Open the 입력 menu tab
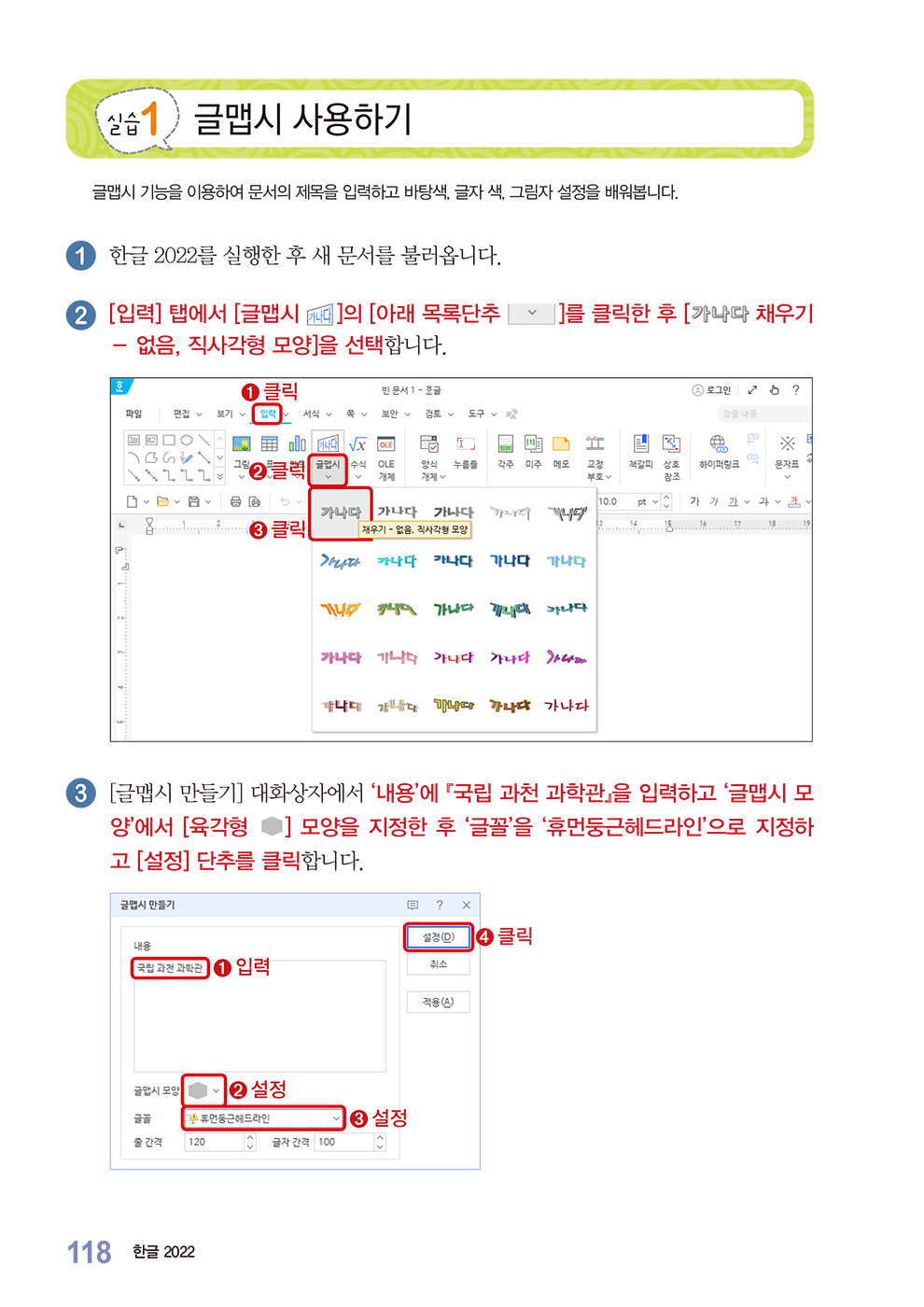The height and width of the screenshot is (1307, 924). click(269, 414)
